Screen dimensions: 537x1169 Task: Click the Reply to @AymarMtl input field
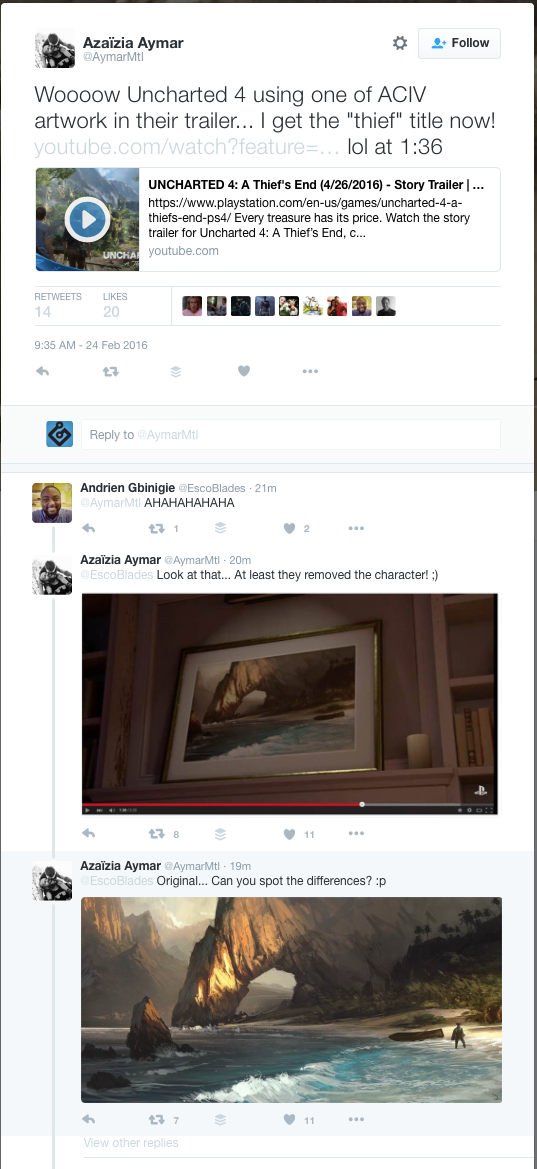point(290,435)
